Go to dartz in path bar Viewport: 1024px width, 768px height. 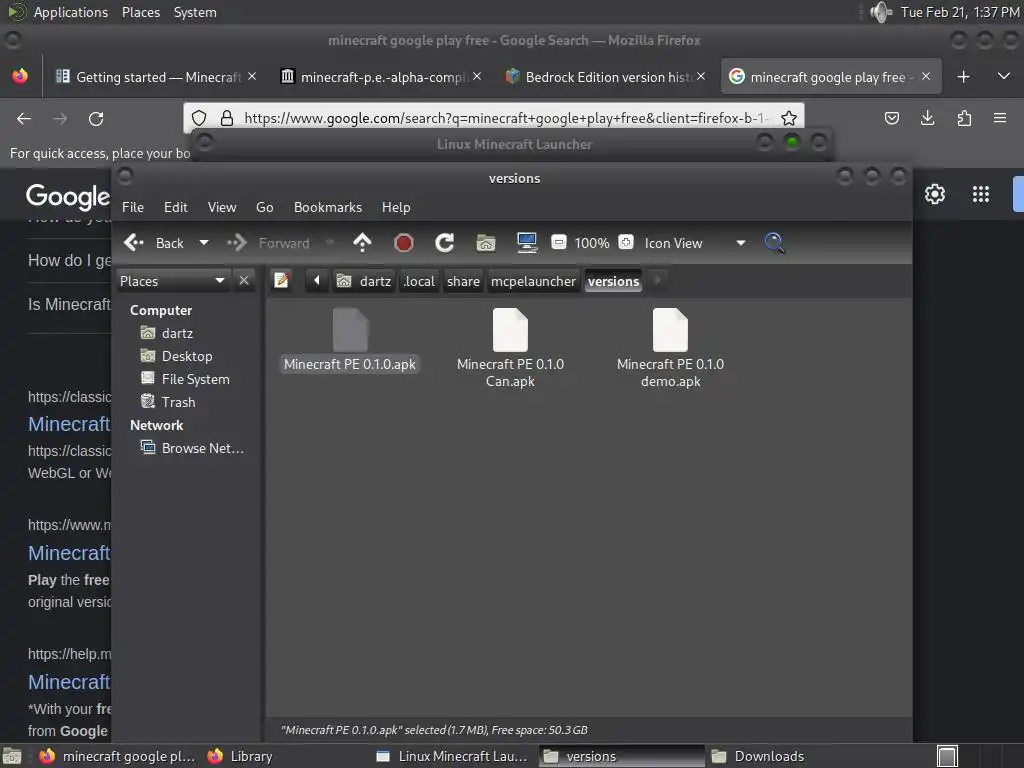(x=364, y=281)
